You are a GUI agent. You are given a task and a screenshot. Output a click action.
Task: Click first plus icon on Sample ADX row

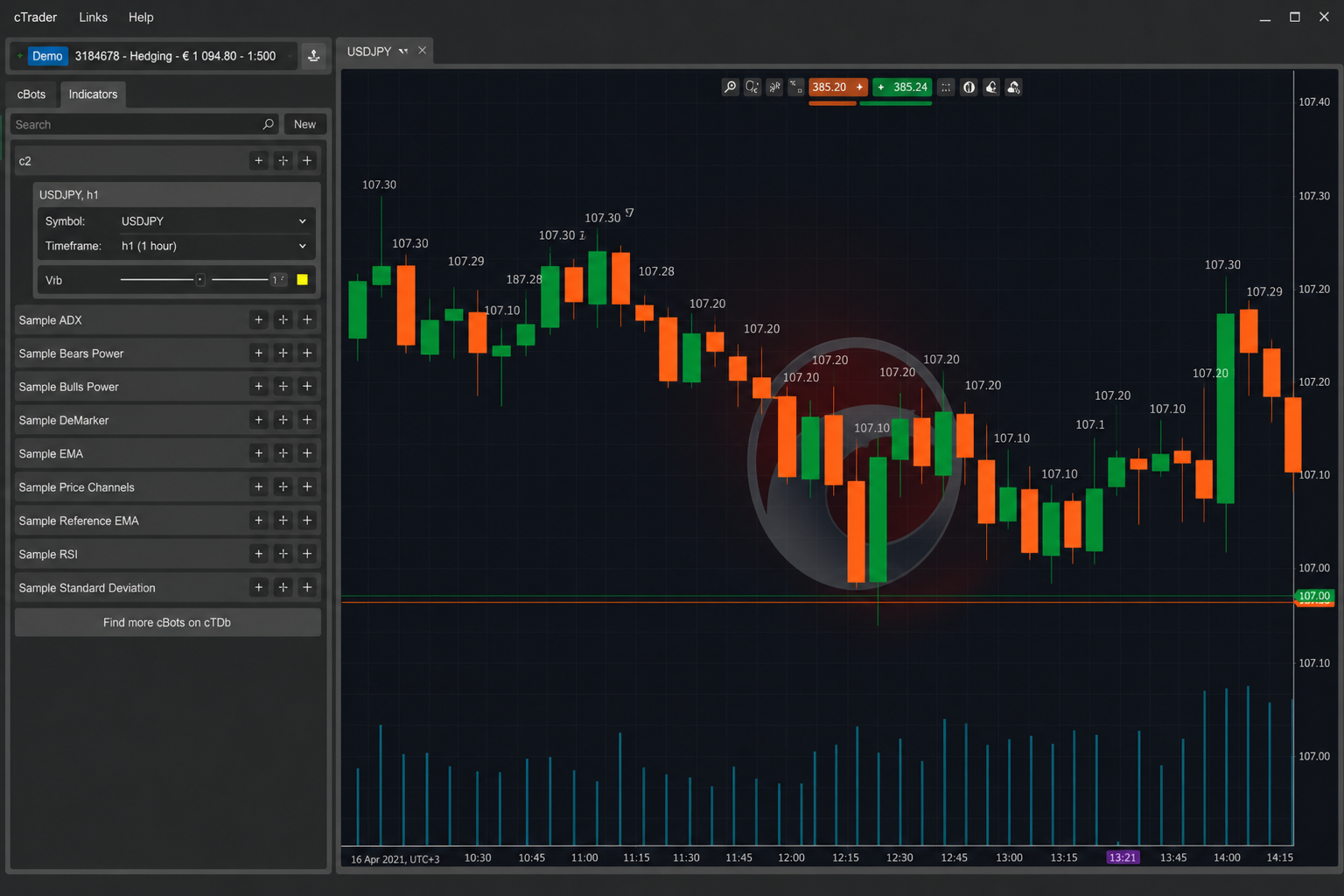click(x=258, y=320)
